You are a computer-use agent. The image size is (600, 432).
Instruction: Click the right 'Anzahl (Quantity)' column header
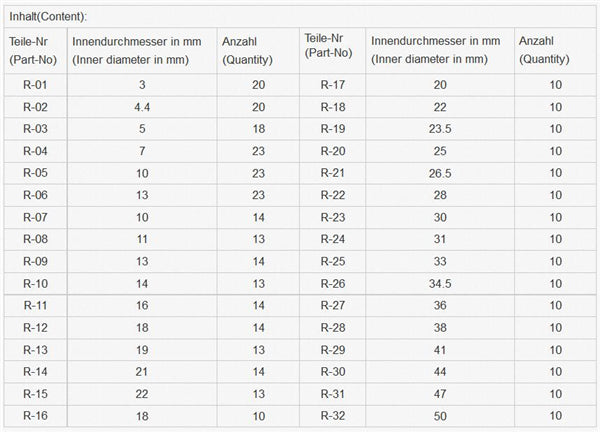click(x=546, y=50)
